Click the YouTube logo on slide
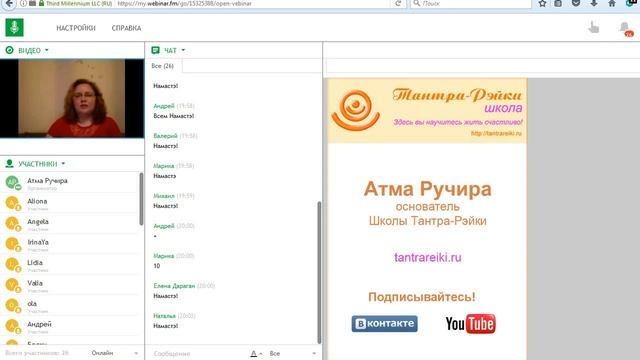 (471, 324)
